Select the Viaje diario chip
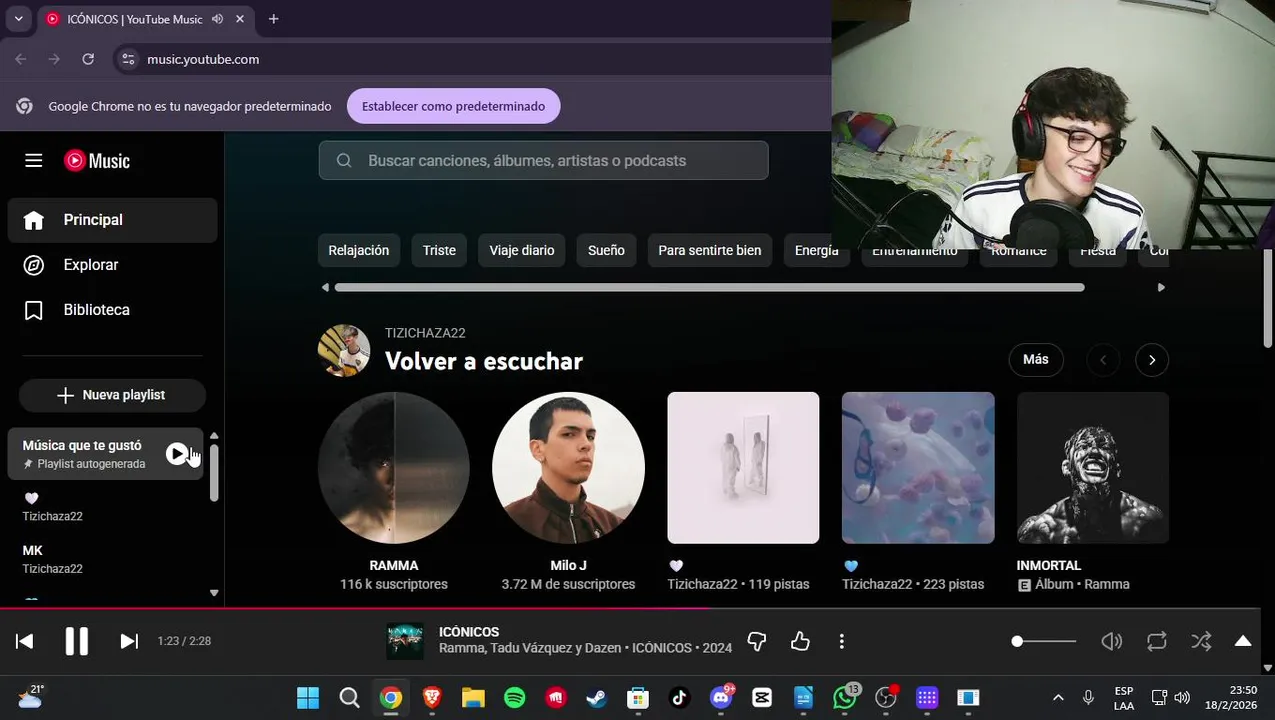The height and width of the screenshot is (720, 1275). click(x=522, y=250)
